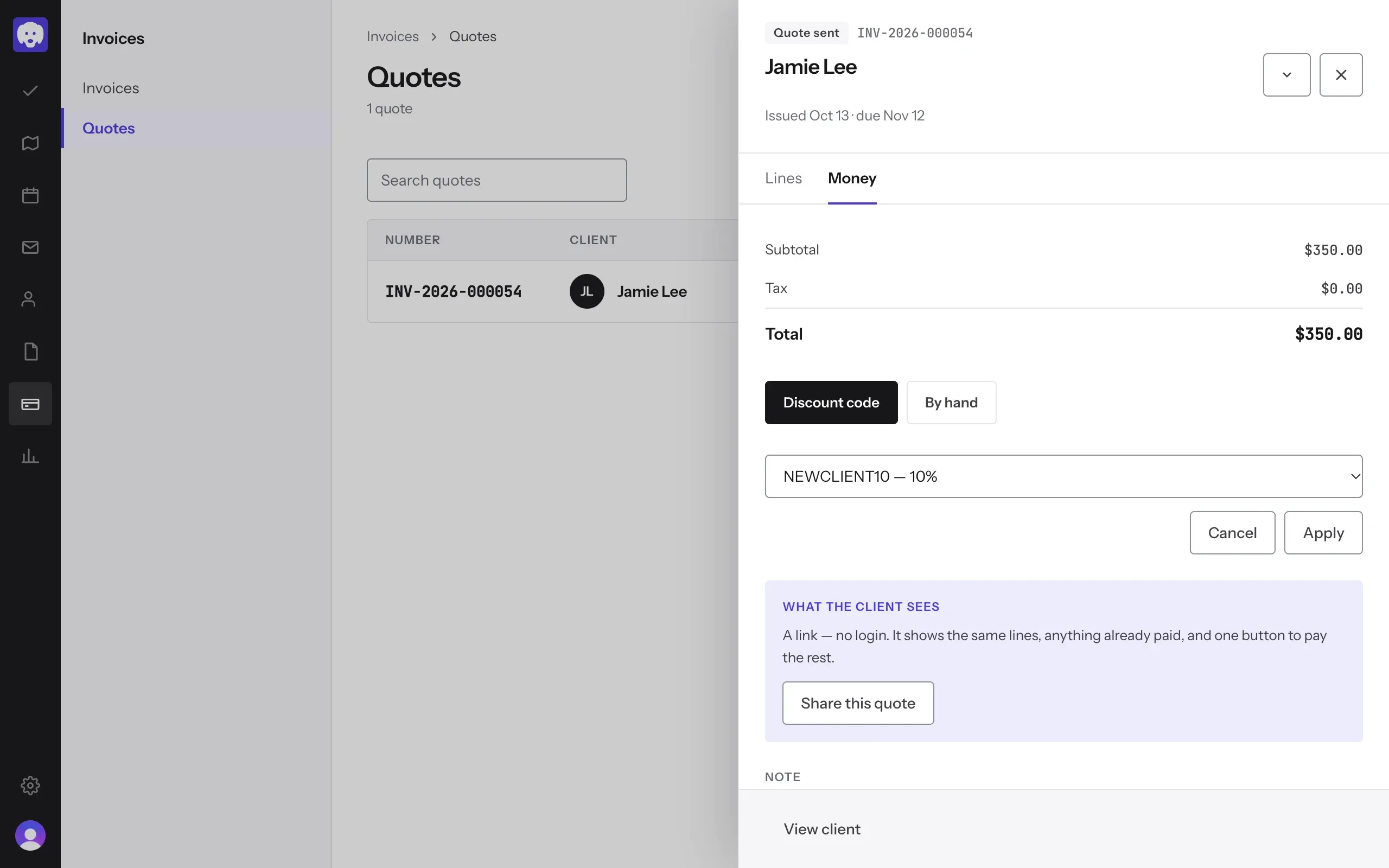Switch to the Lines tab
The height and width of the screenshot is (868, 1389).
coord(783,178)
